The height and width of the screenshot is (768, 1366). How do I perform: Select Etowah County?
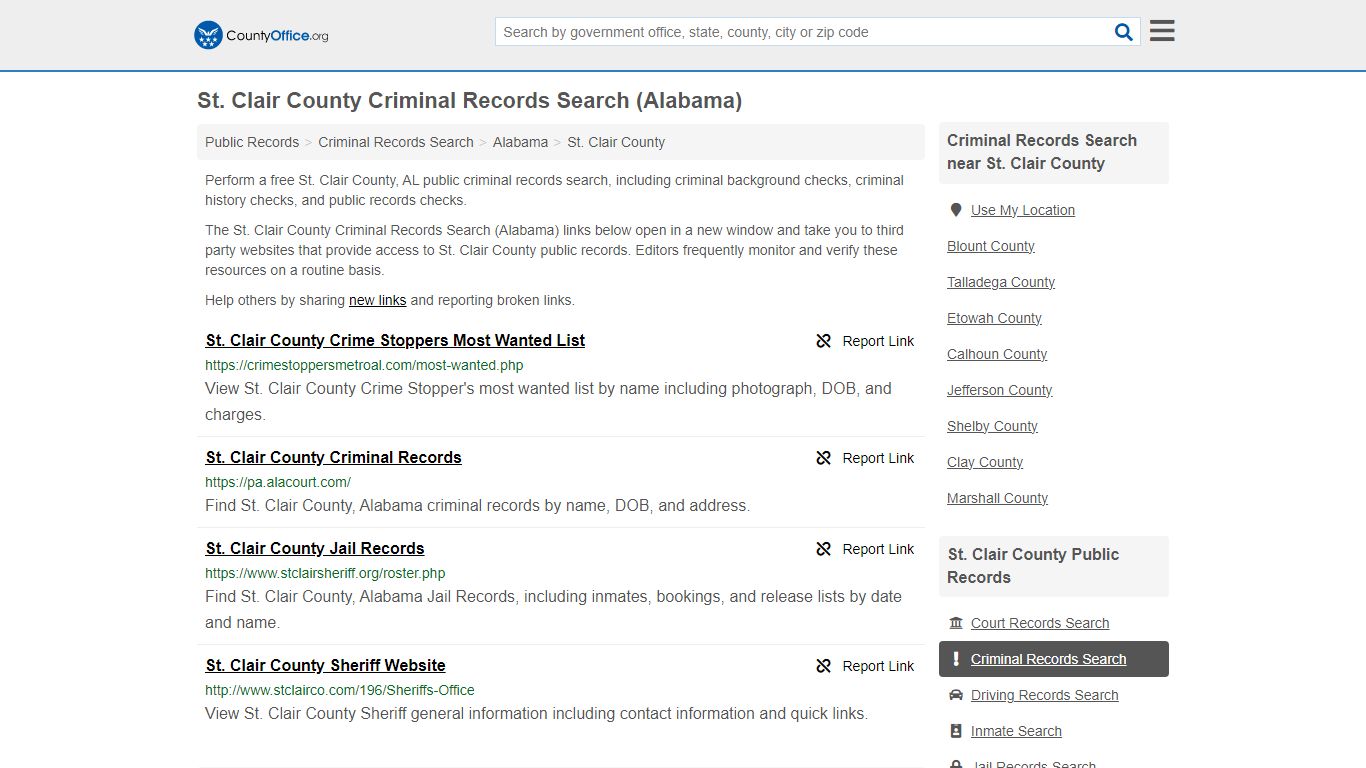pos(994,318)
